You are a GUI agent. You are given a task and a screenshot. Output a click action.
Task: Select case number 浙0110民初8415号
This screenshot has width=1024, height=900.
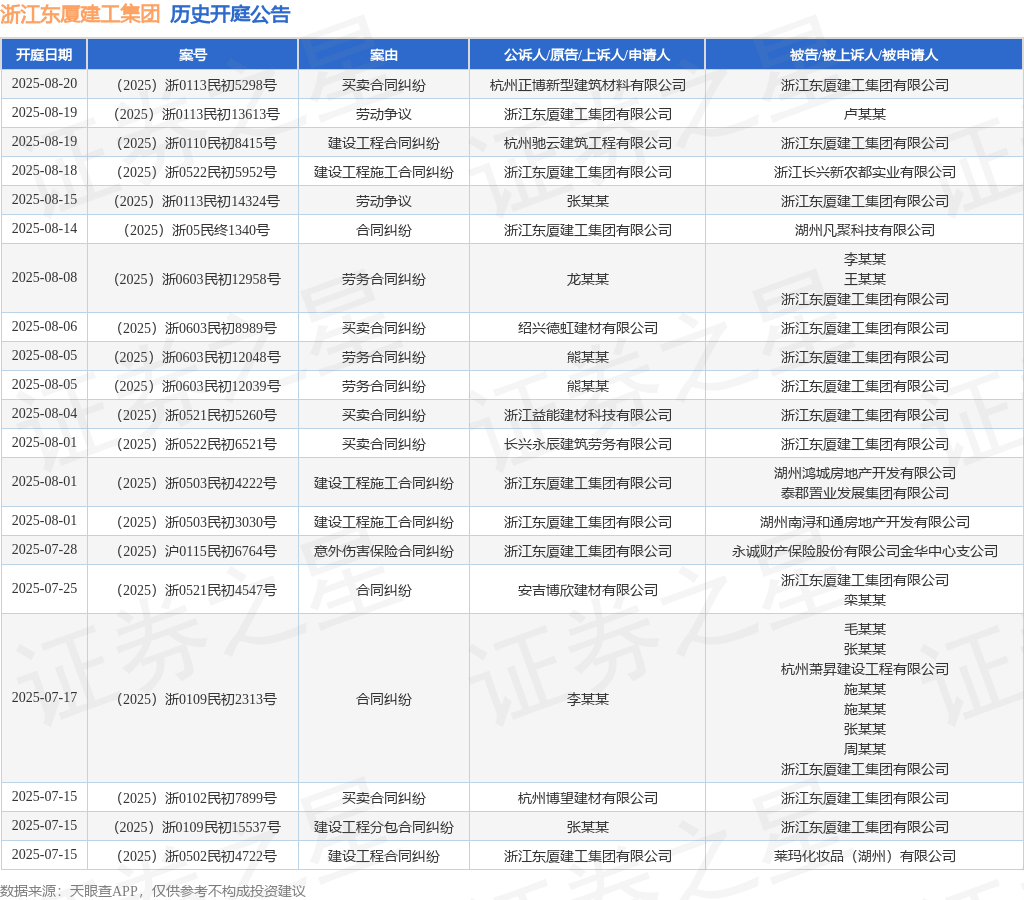pos(221,144)
